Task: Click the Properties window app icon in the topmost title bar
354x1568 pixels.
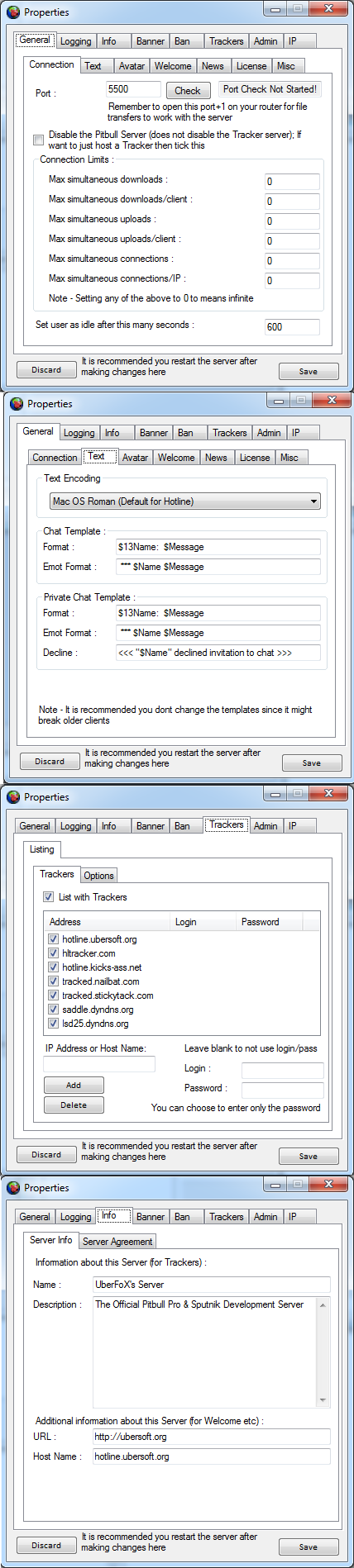Action: coord(13,12)
